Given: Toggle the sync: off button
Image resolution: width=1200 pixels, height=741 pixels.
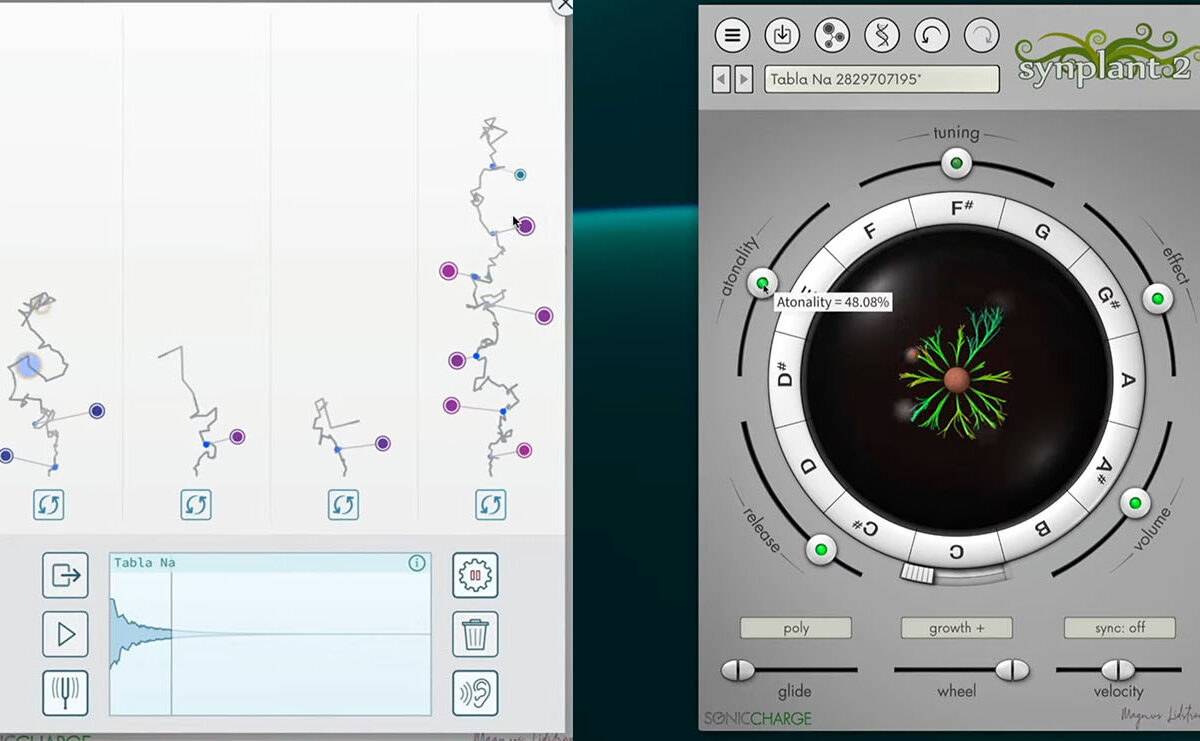Looking at the screenshot, I should (x=1119, y=628).
